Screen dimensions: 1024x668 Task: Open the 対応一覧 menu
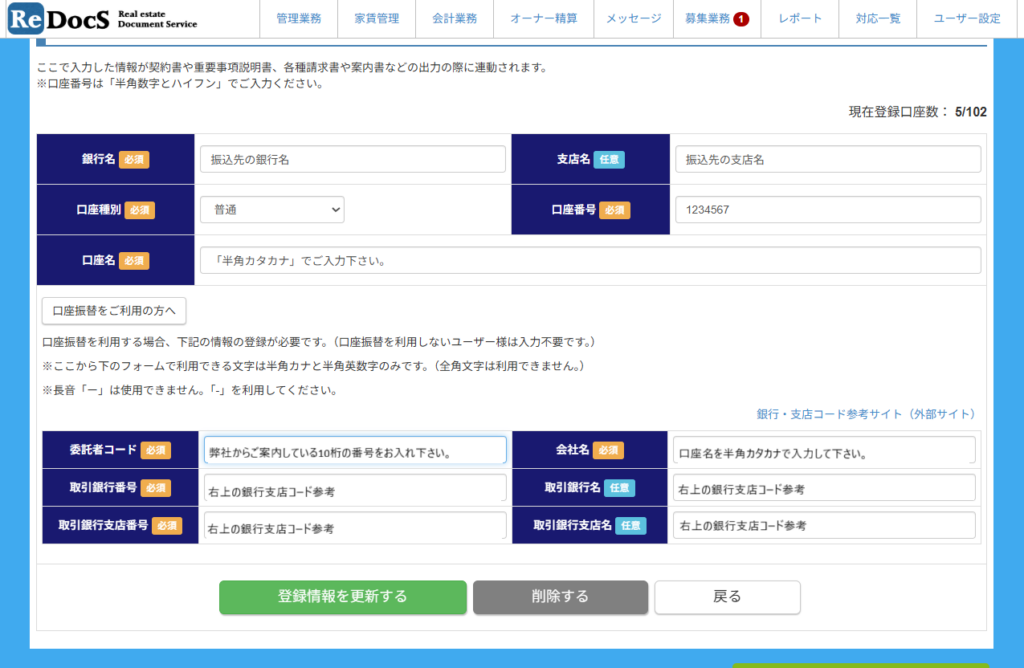878,19
